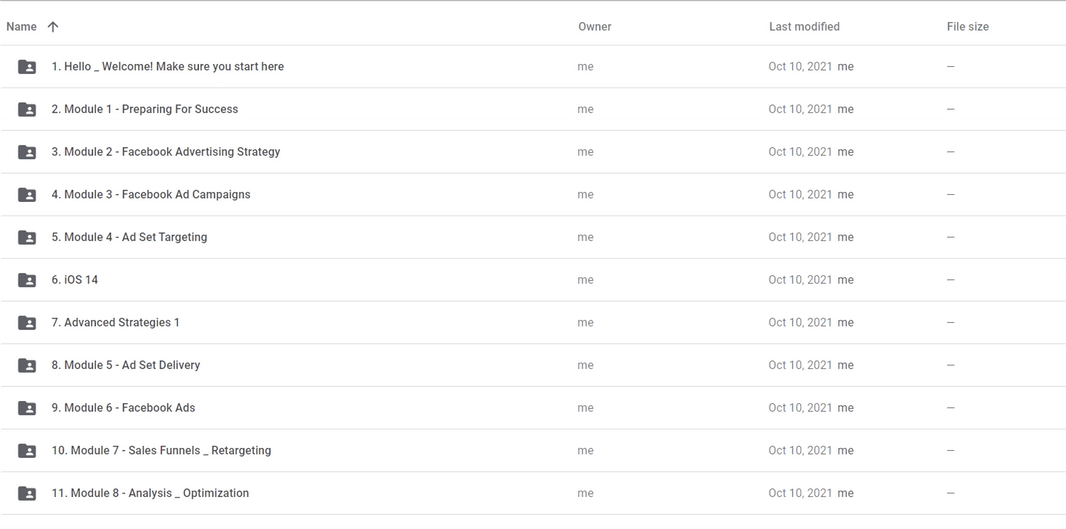Select the folder icon for Ad Set Delivery
The width and height of the screenshot is (1066, 529).
pos(27,365)
